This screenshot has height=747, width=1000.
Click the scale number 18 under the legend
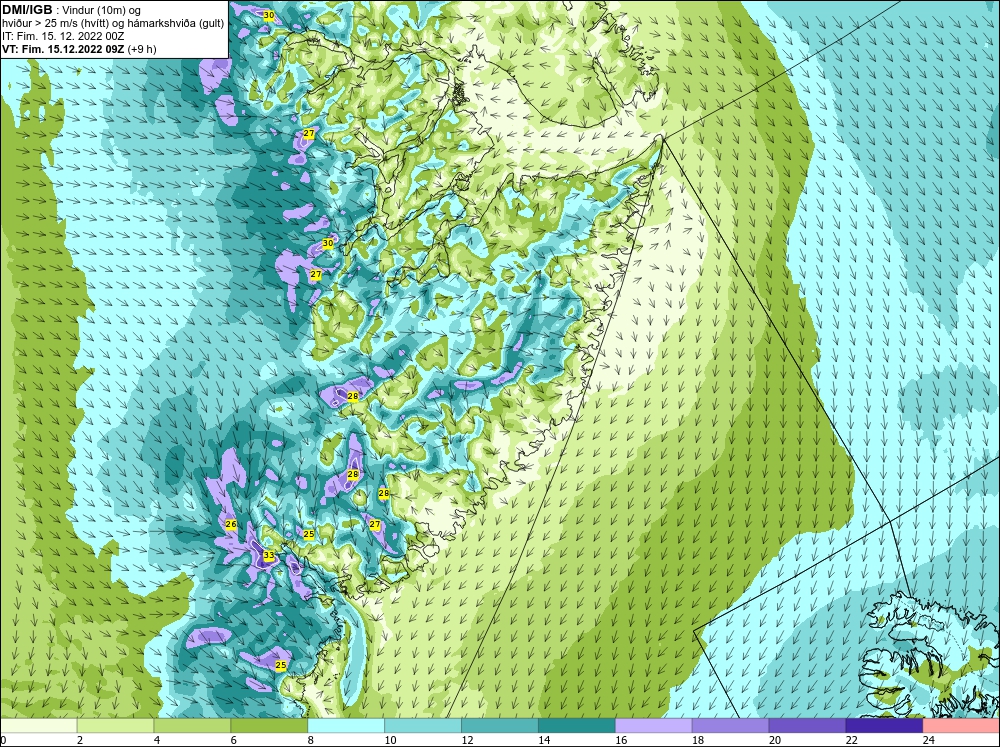point(698,740)
